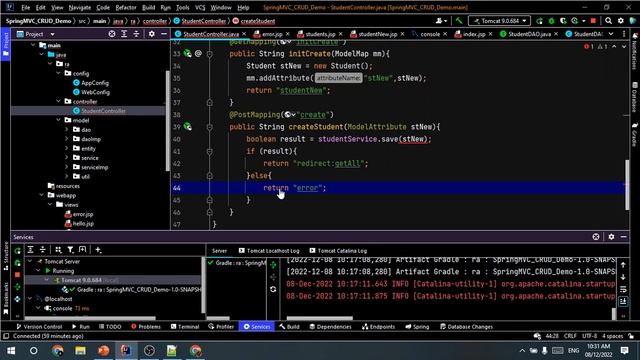Select opened file target icon in Project panel
Viewport: 640px width, 360px height.
[112, 34]
